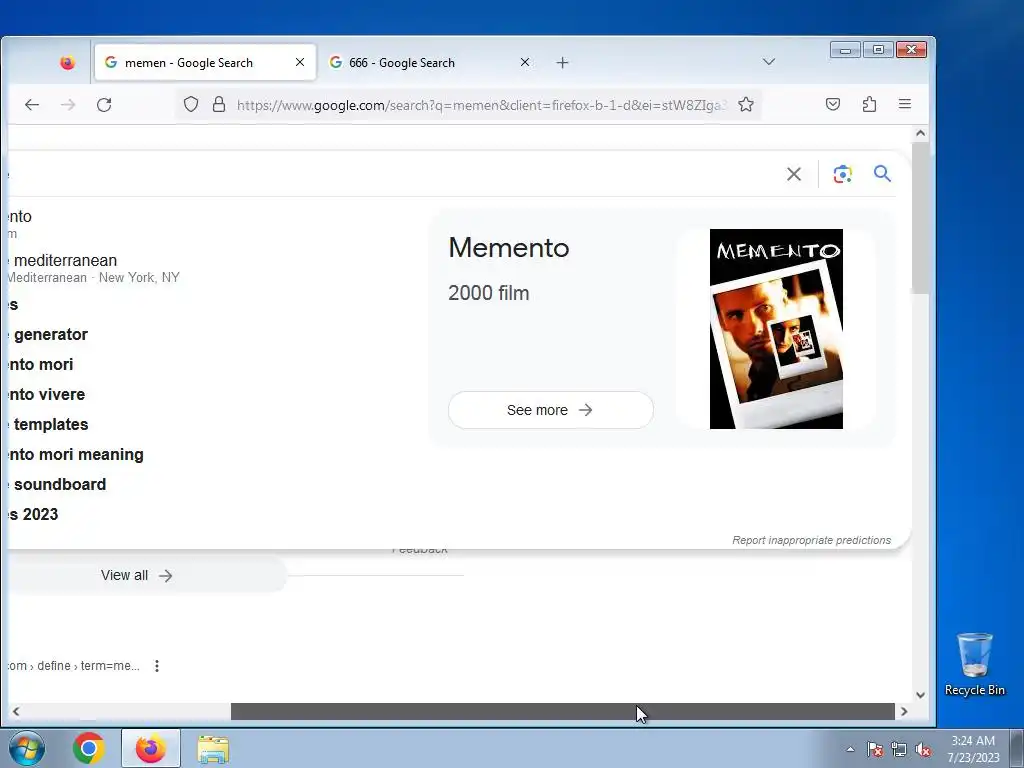Select the 's 2023' suggestion
Screen dimensions: 1024x768
[34, 515]
